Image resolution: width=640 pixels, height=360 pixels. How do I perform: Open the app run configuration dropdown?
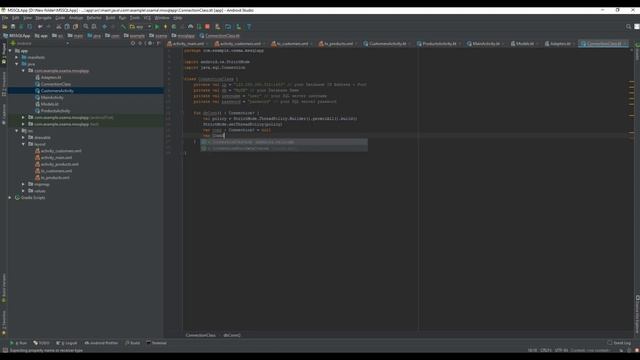click(x=140, y=27)
